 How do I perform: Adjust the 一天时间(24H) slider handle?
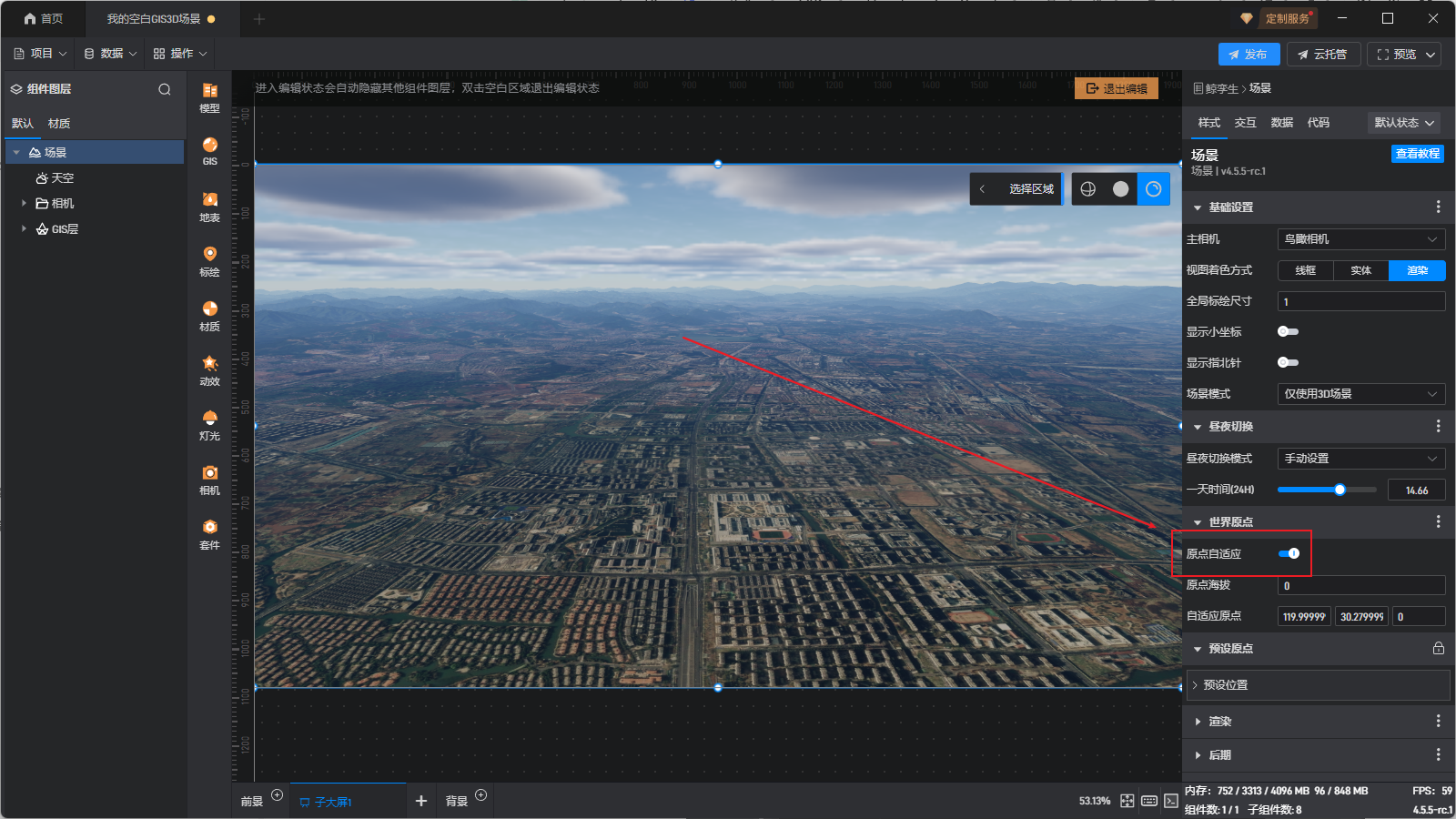pyautogui.click(x=1340, y=490)
